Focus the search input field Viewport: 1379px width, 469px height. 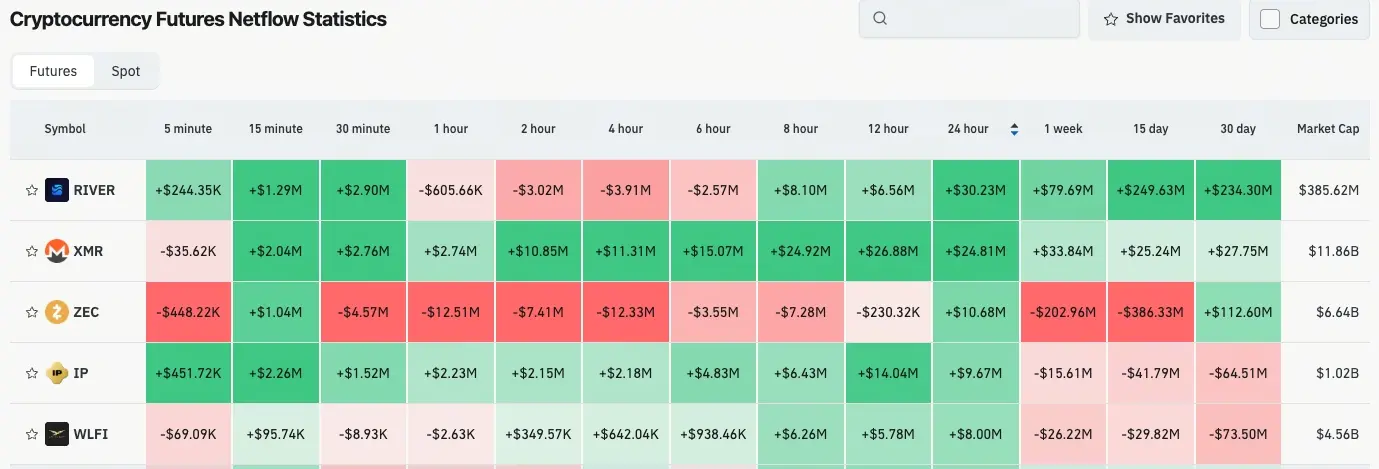(x=969, y=18)
